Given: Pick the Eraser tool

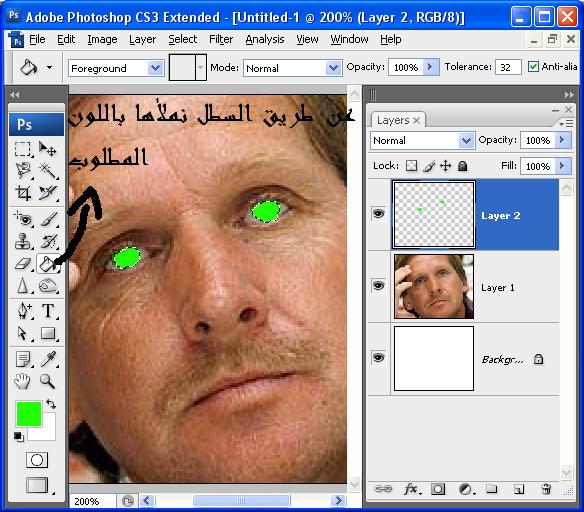Looking at the screenshot, I should tap(23, 264).
